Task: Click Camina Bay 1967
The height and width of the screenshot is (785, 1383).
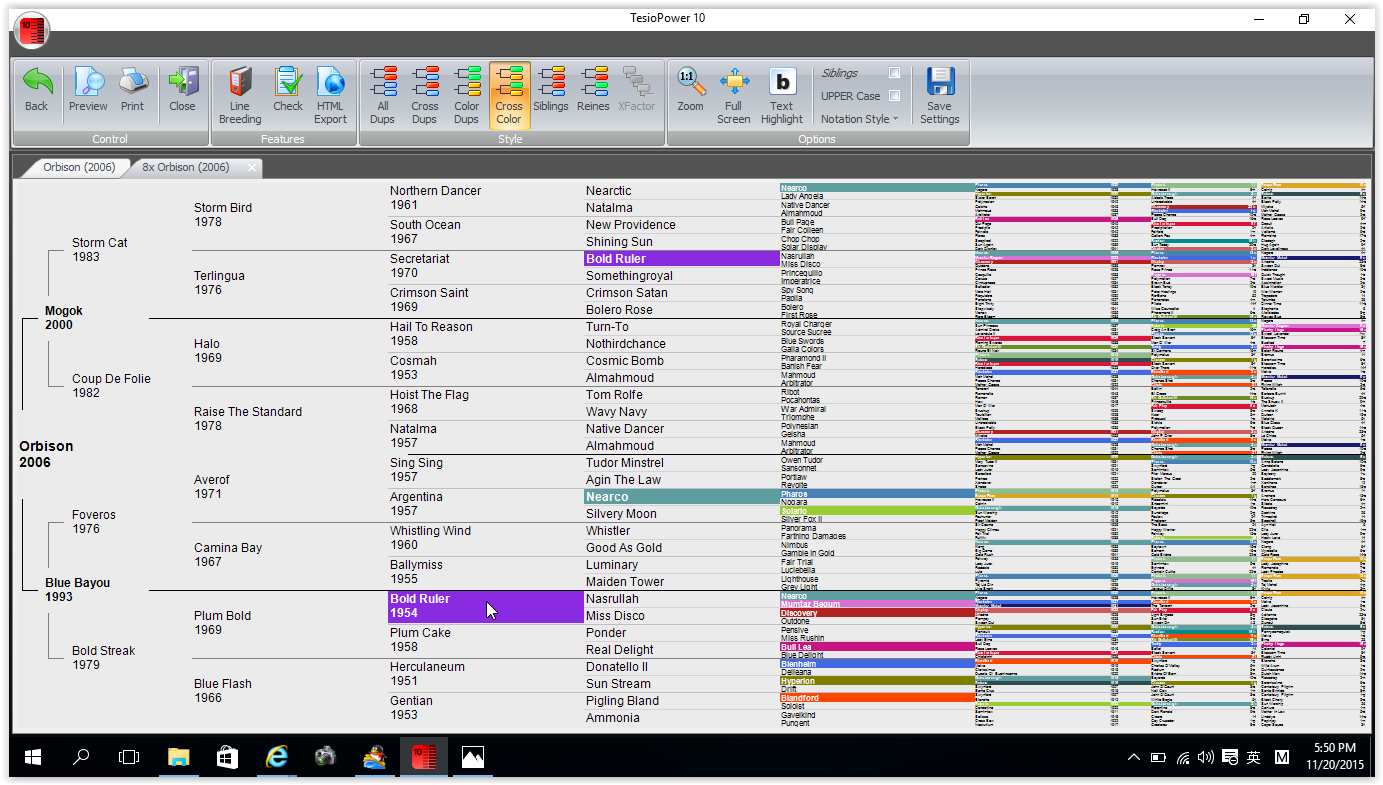Action: click(x=228, y=555)
